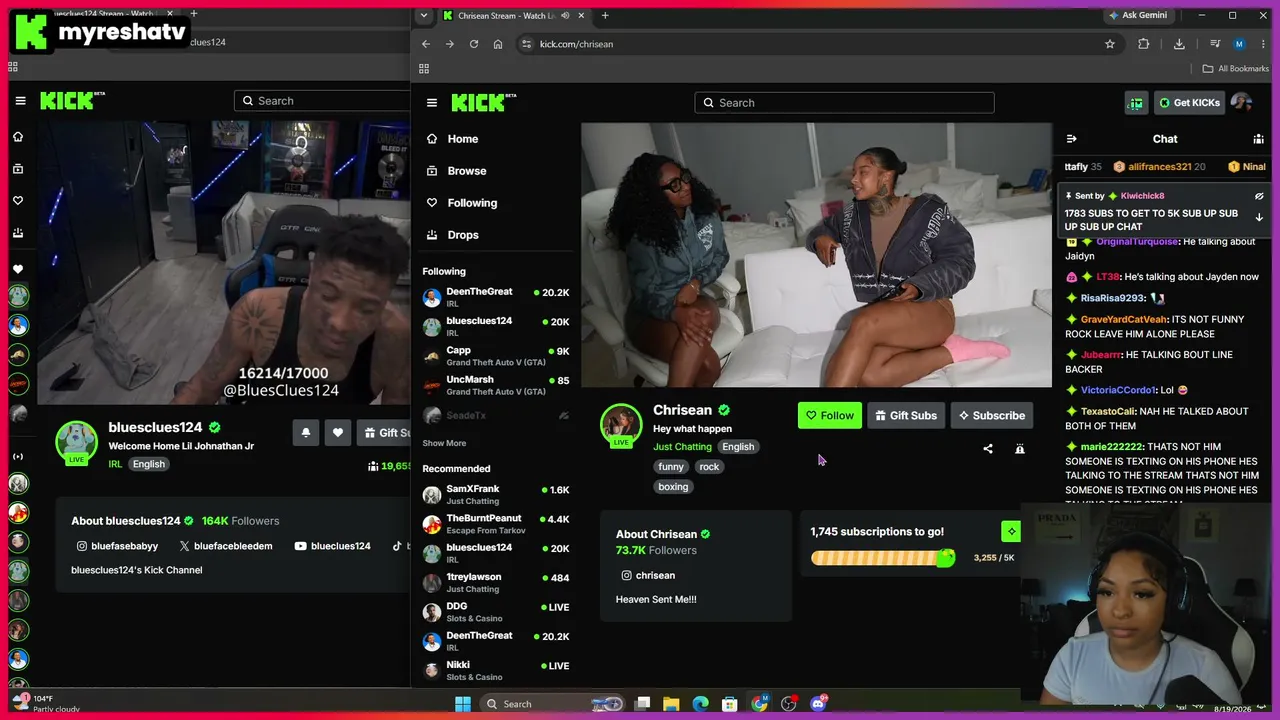Viewport: 1280px width, 720px height.
Task: Click the Gift Subs button for Chrisean
Action: click(x=906, y=415)
